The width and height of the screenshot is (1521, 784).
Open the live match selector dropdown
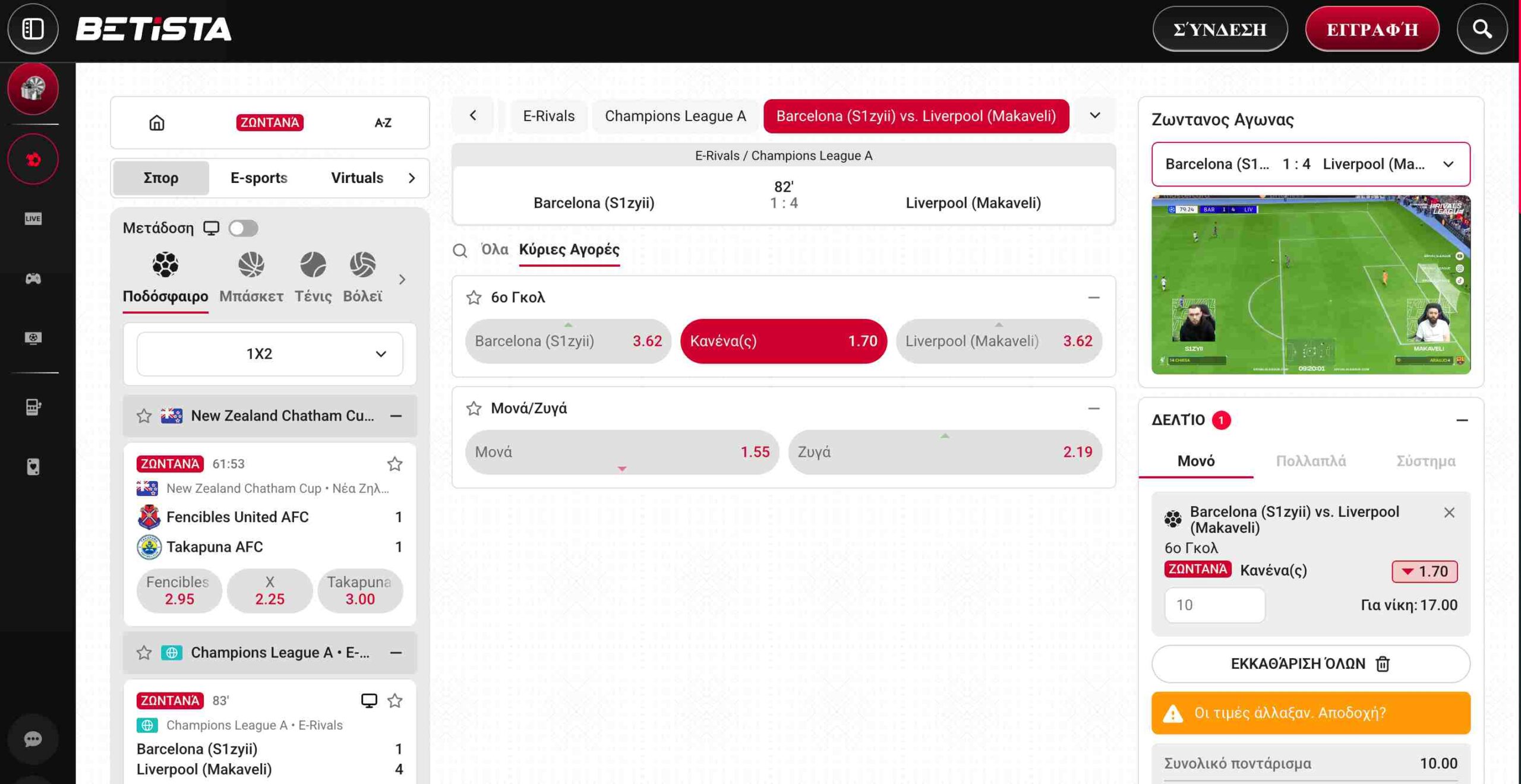(1310, 164)
